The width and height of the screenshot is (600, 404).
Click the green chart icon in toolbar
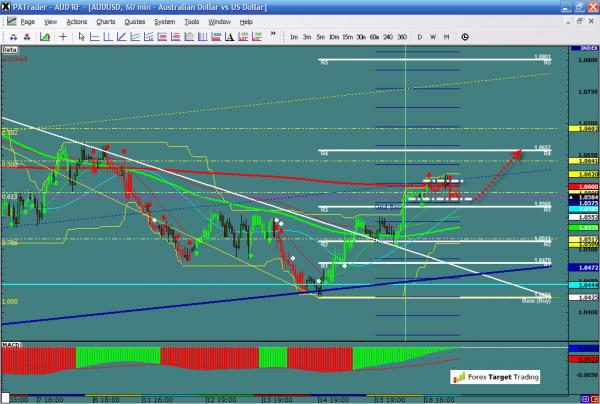pyautogui.click(x=44, y=36)
